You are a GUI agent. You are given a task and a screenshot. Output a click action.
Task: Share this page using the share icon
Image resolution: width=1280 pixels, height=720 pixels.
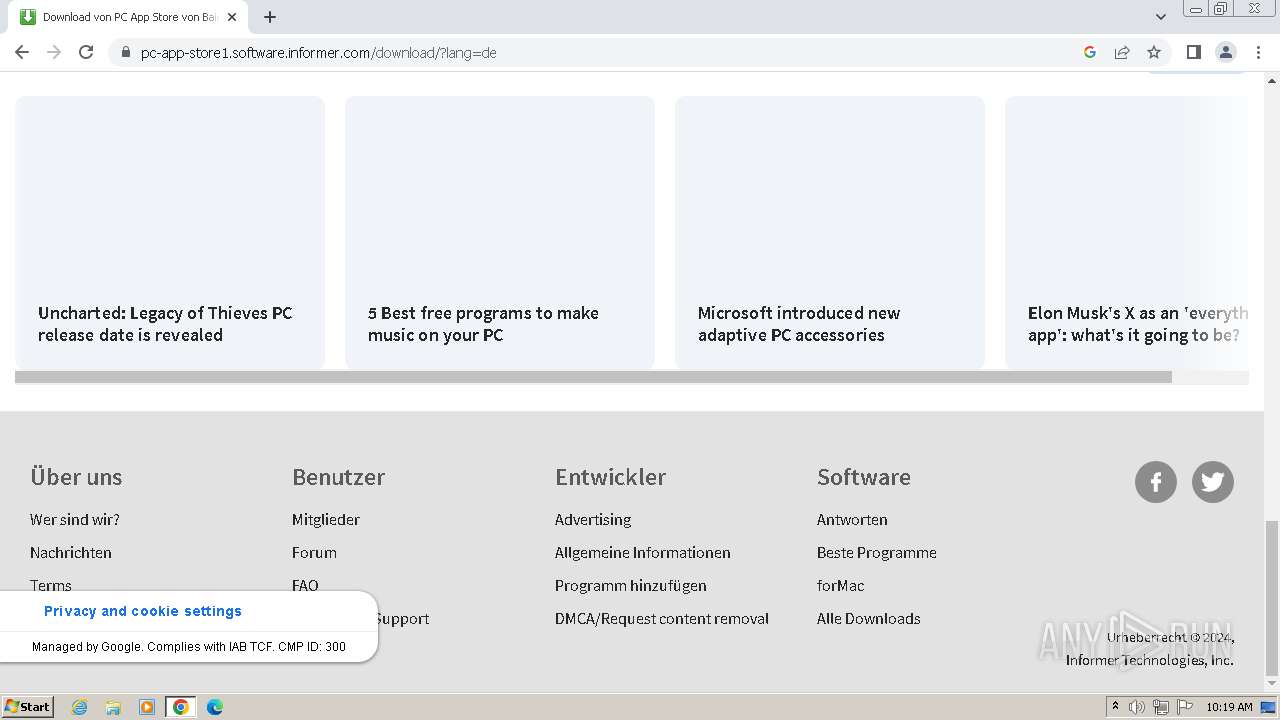tap(1122, 52)
